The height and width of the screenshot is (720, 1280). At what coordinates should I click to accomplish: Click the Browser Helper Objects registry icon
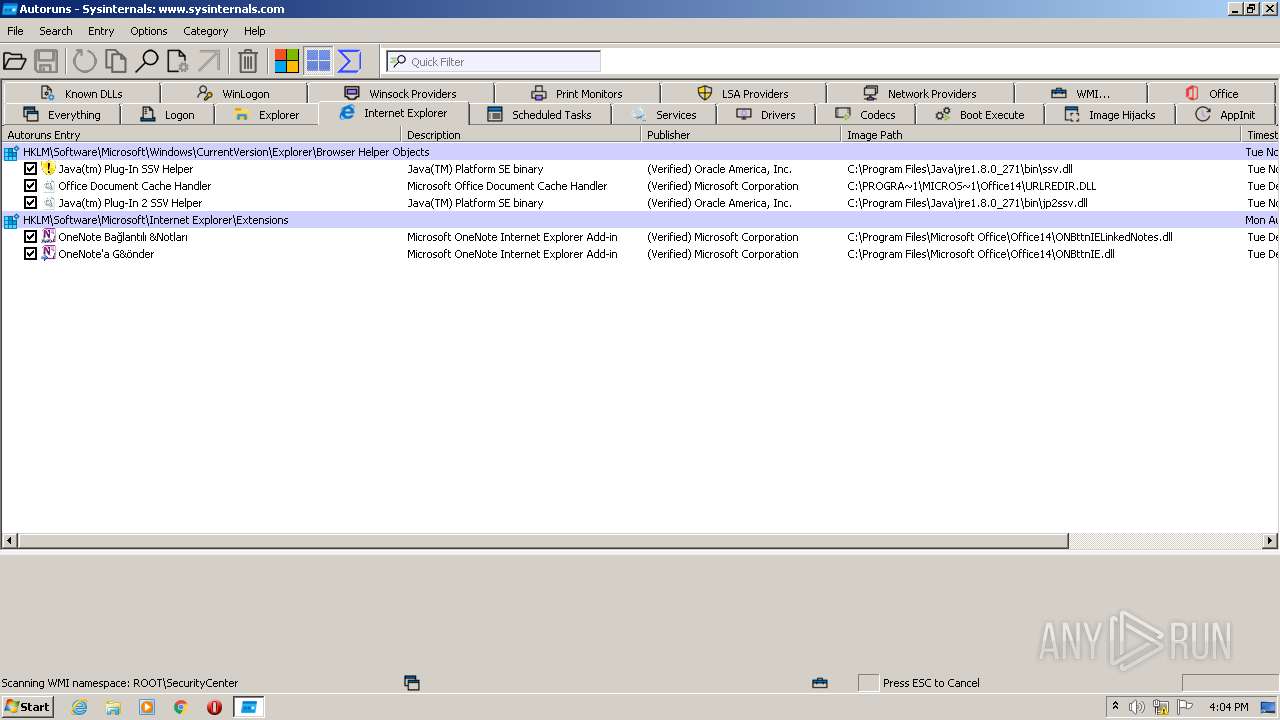click(x=11, y=153)
